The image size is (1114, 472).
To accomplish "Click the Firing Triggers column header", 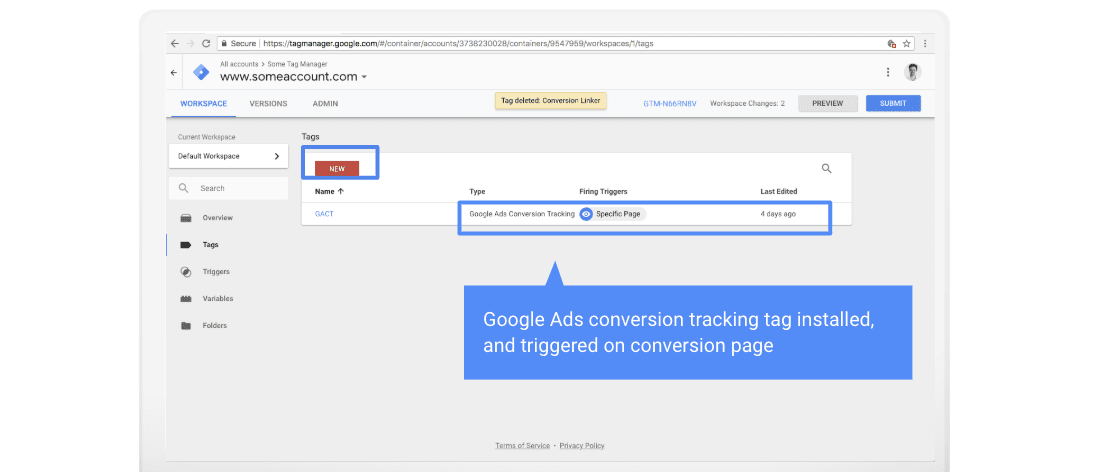I will (x=603, y=191).
